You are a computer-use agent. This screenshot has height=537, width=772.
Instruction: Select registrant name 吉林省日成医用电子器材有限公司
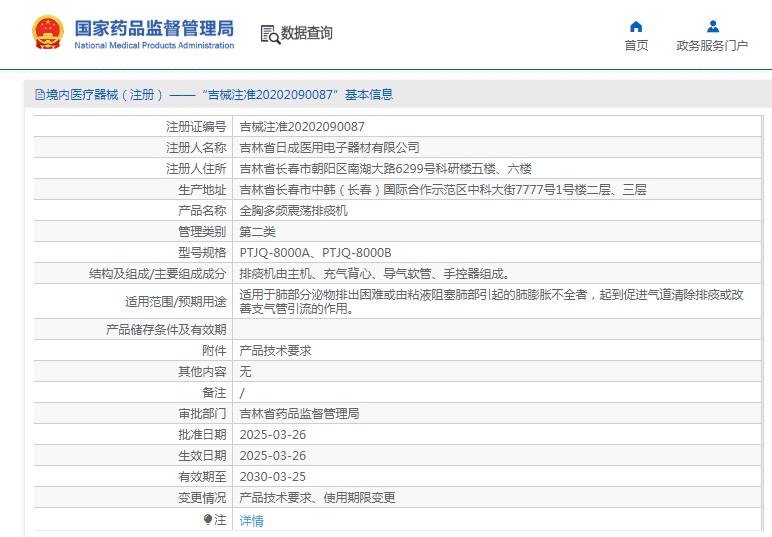[x=329, y=148]
